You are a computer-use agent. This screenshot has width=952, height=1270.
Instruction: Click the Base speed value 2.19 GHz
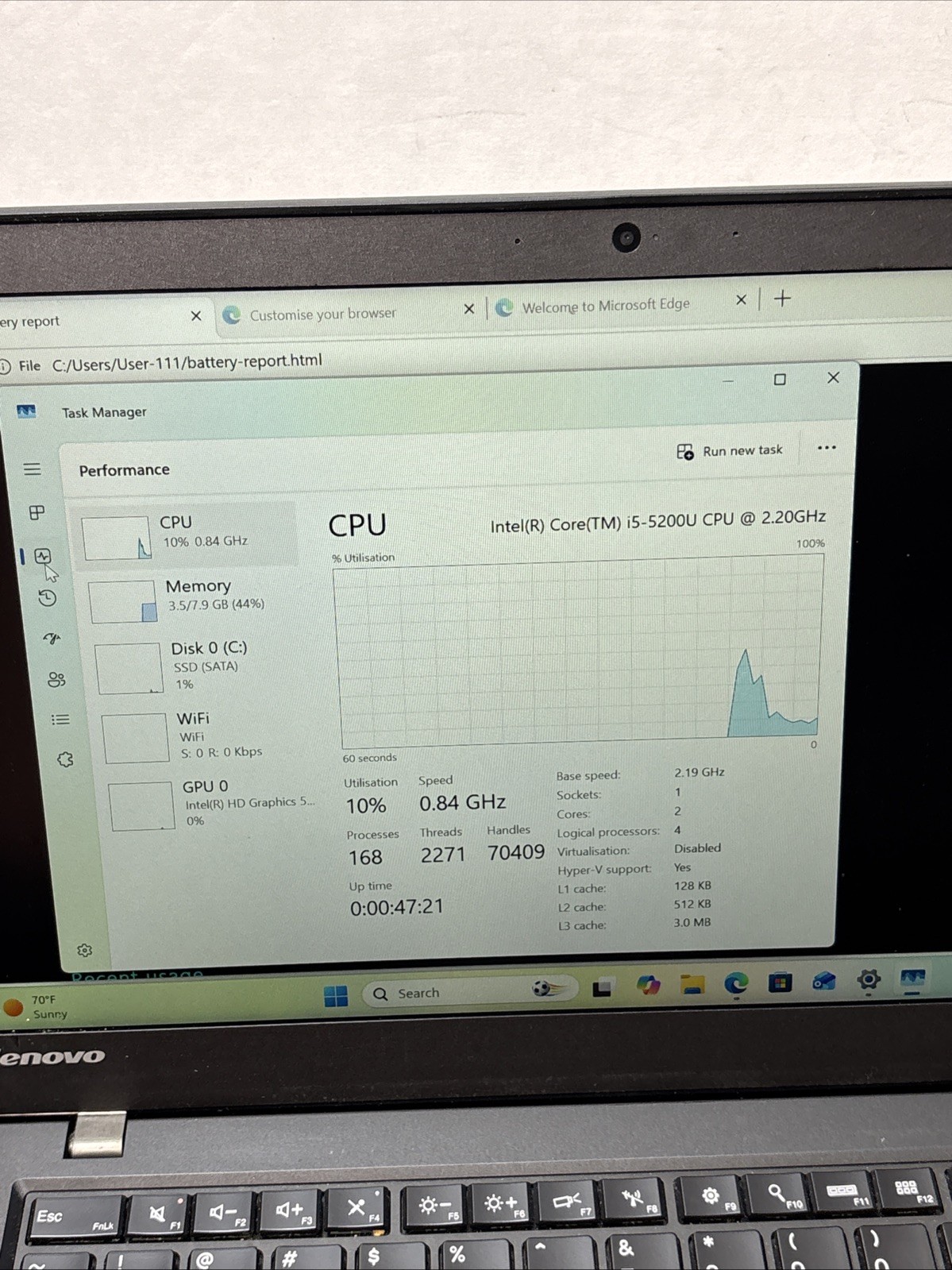pyautogui.click(x=700, y=772)
